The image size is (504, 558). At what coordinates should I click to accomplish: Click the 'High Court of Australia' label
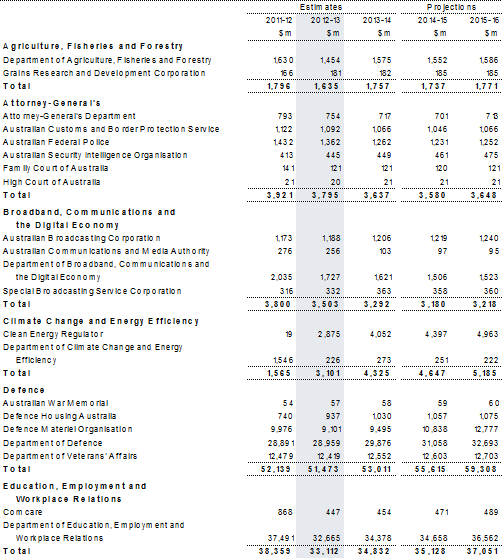(52, 182)
